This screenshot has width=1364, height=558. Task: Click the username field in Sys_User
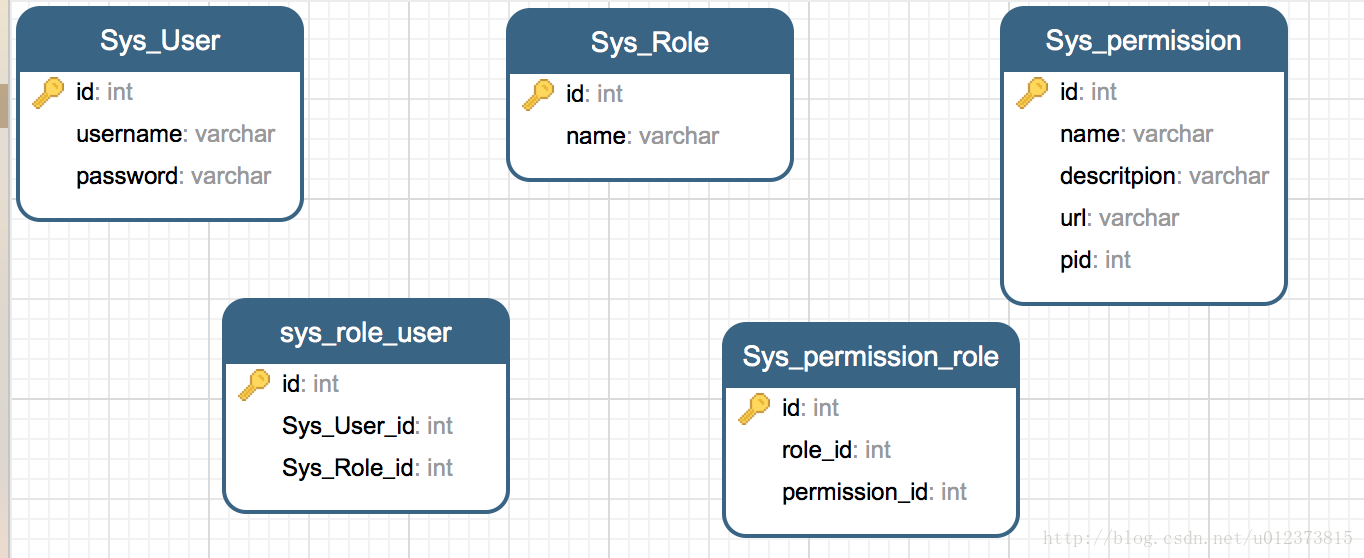[175, 134]
